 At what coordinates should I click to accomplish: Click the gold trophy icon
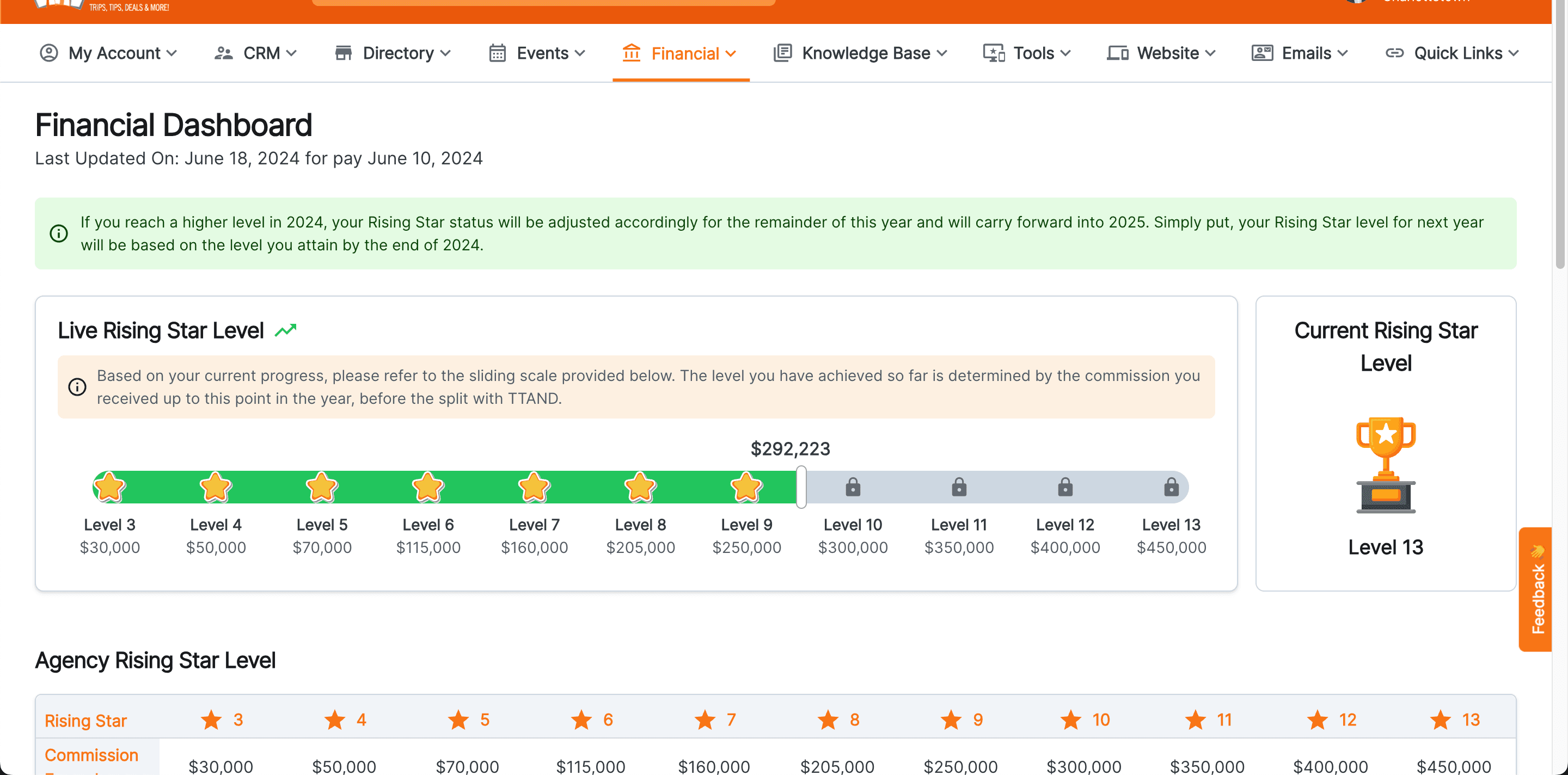click(x=1386, y=465)
